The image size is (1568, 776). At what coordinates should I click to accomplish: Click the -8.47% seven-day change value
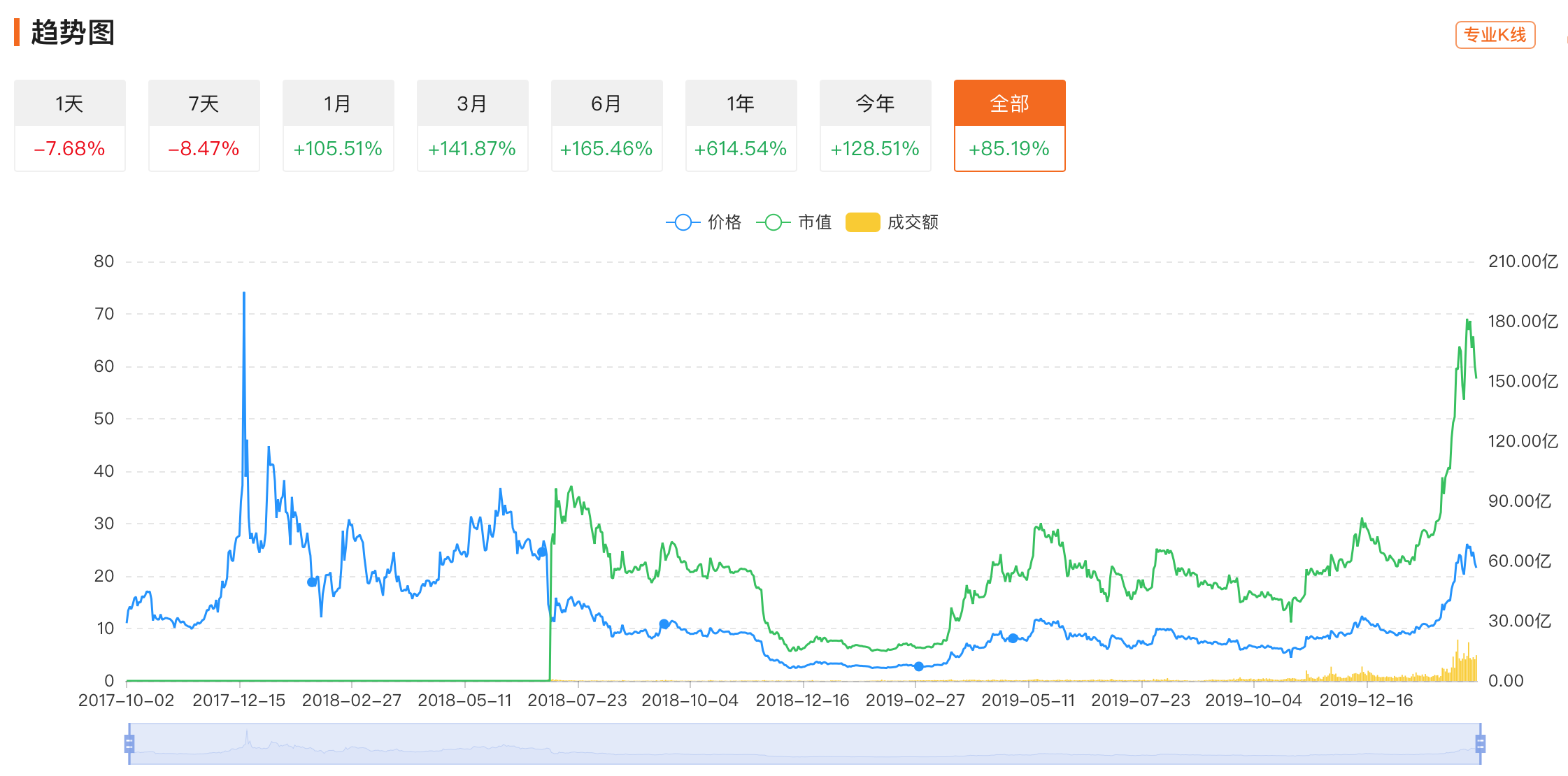click(x=204, y=148)
